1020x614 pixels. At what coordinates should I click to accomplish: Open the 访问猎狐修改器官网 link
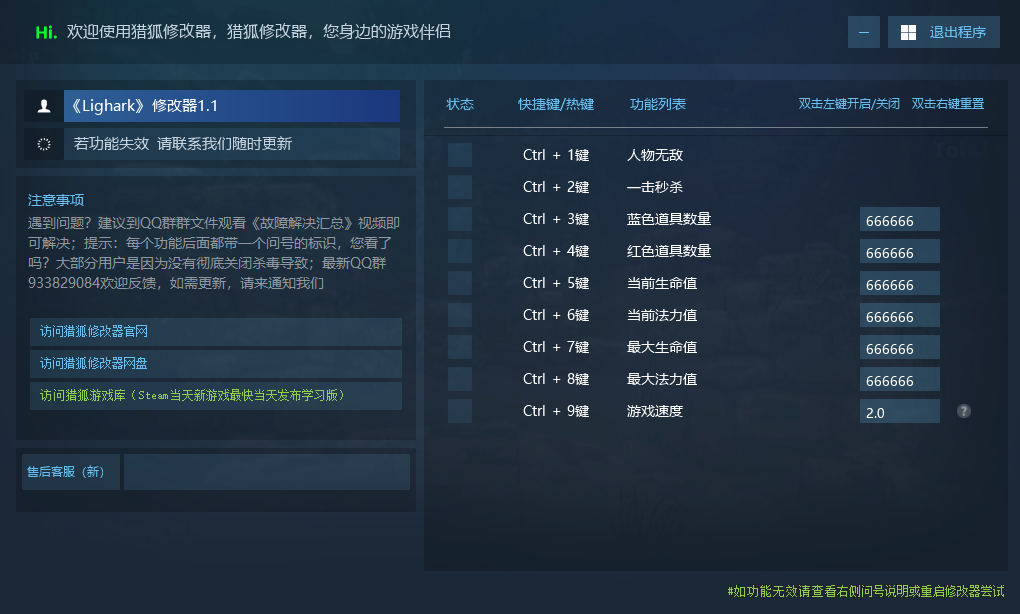216,332
